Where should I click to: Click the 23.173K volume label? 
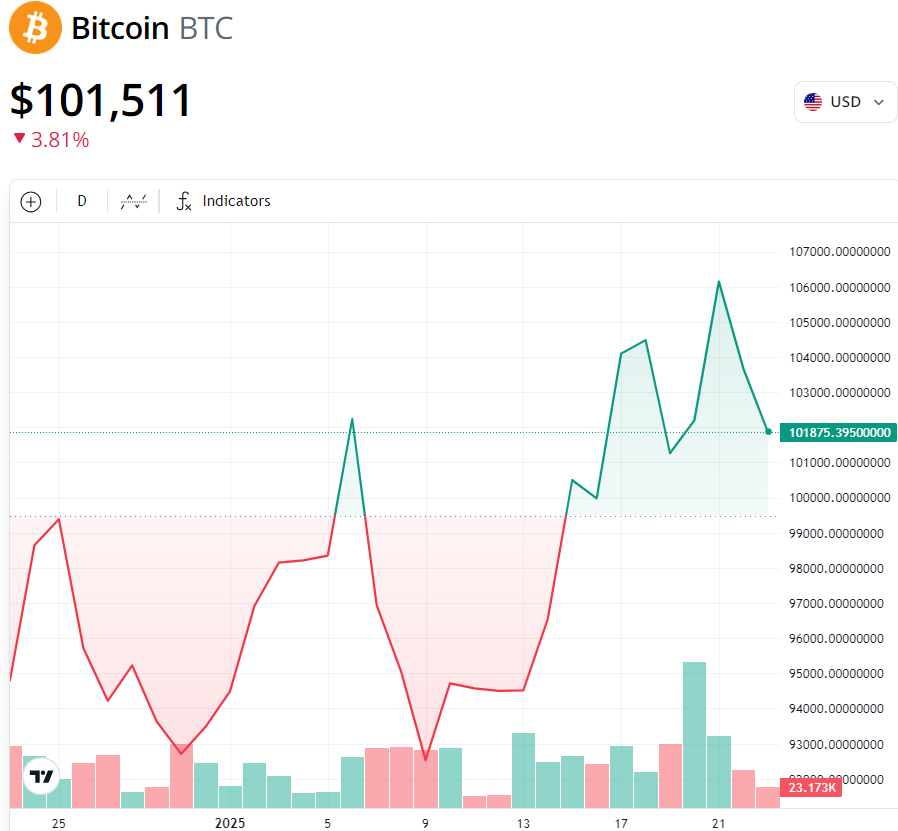(811, 787)
